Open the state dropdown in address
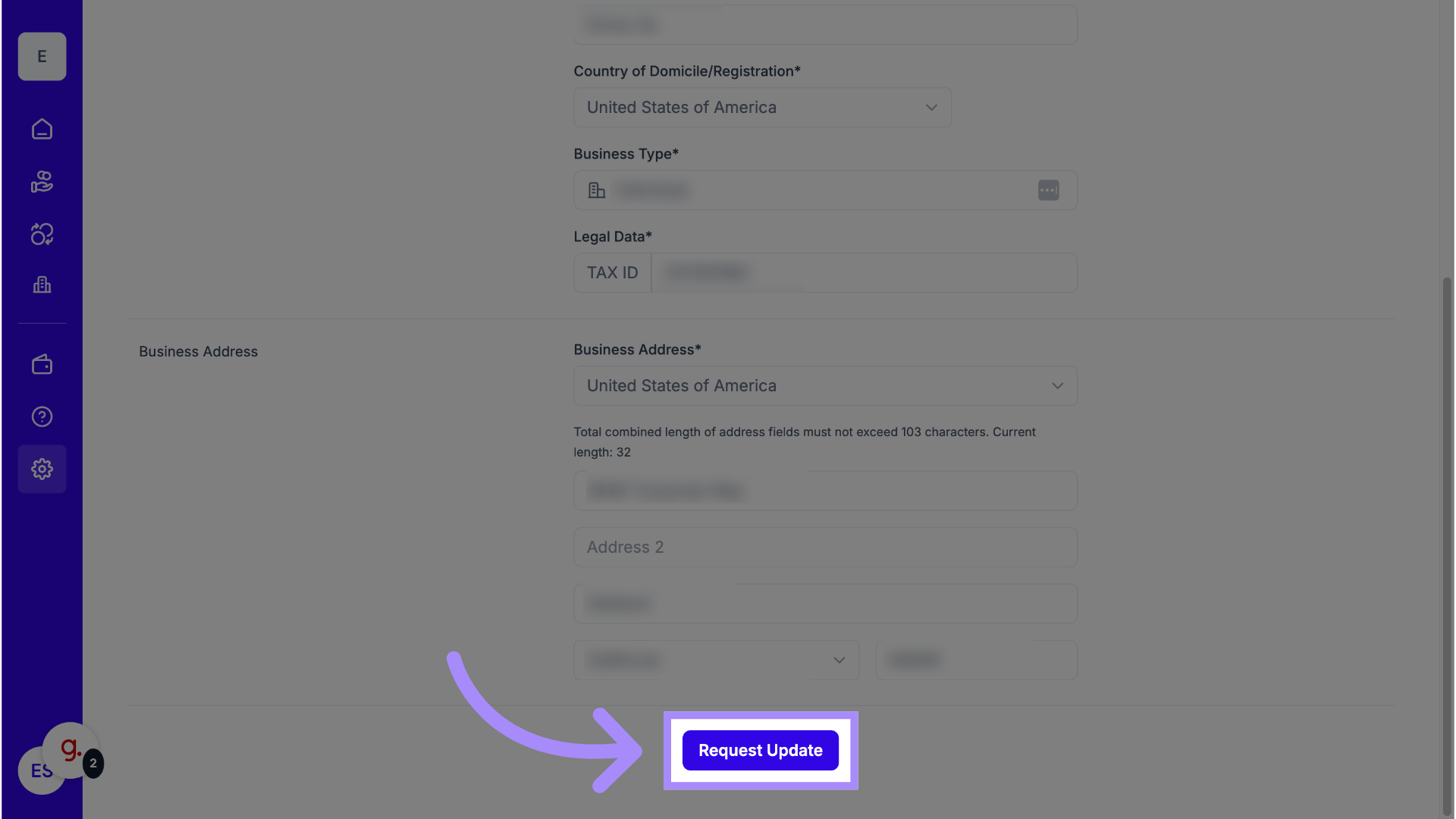This screenshot has width=1456, height=819. click(716, 660)
